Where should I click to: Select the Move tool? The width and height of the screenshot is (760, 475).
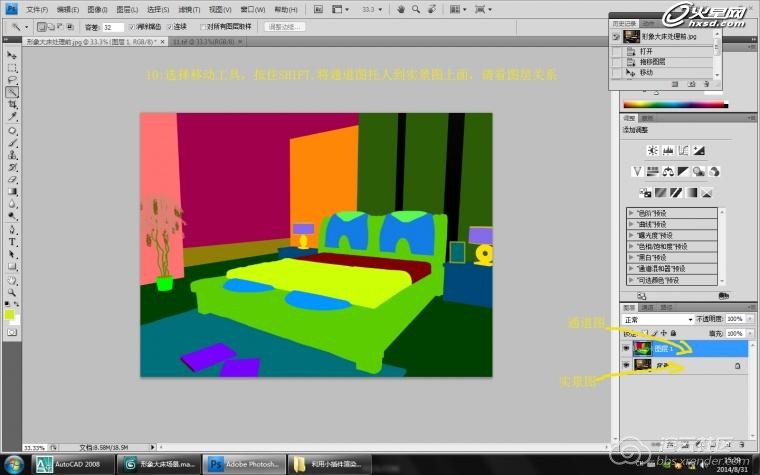tap(12, 55)
